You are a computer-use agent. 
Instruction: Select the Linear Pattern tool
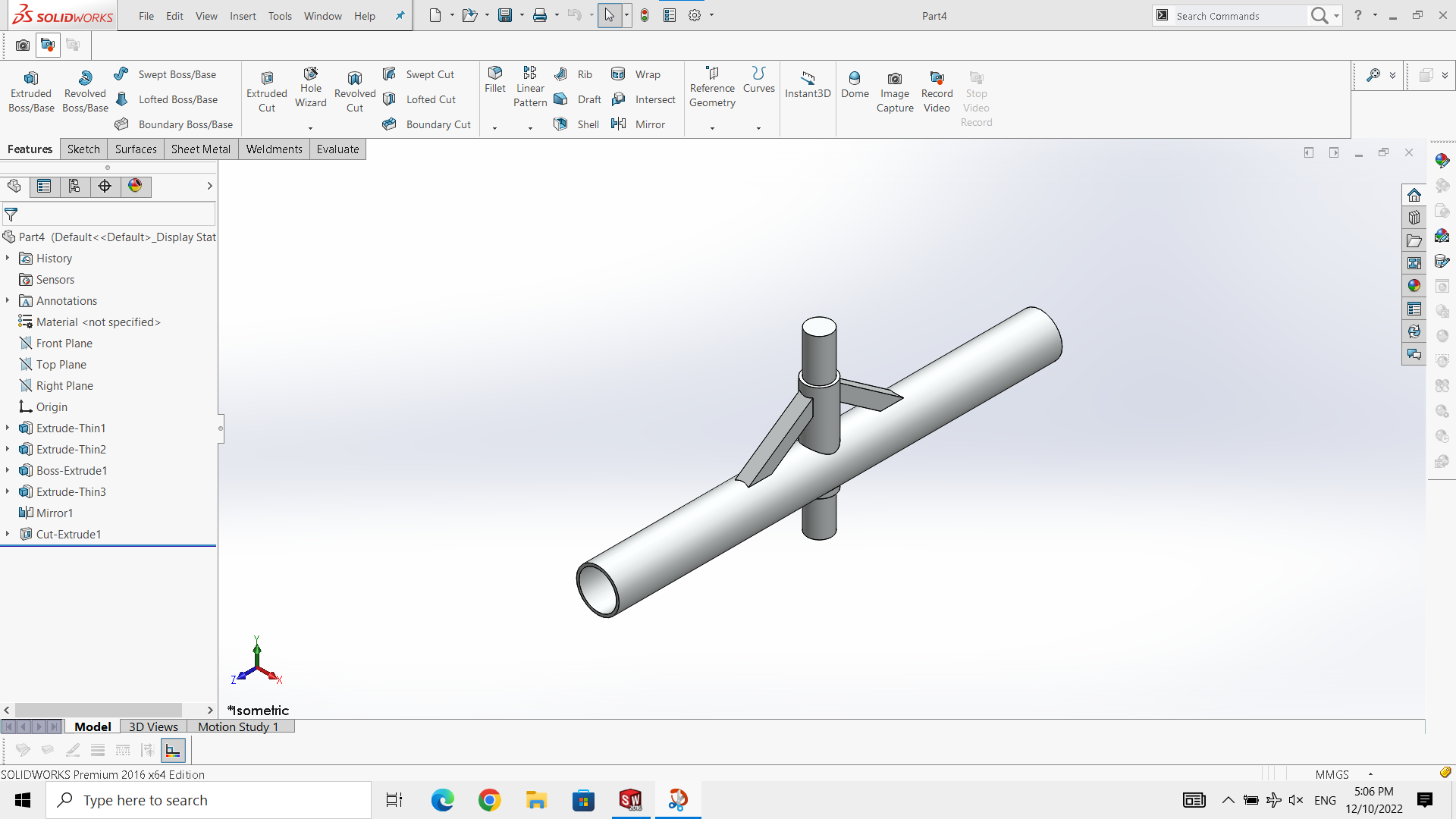tap(530, 87)
